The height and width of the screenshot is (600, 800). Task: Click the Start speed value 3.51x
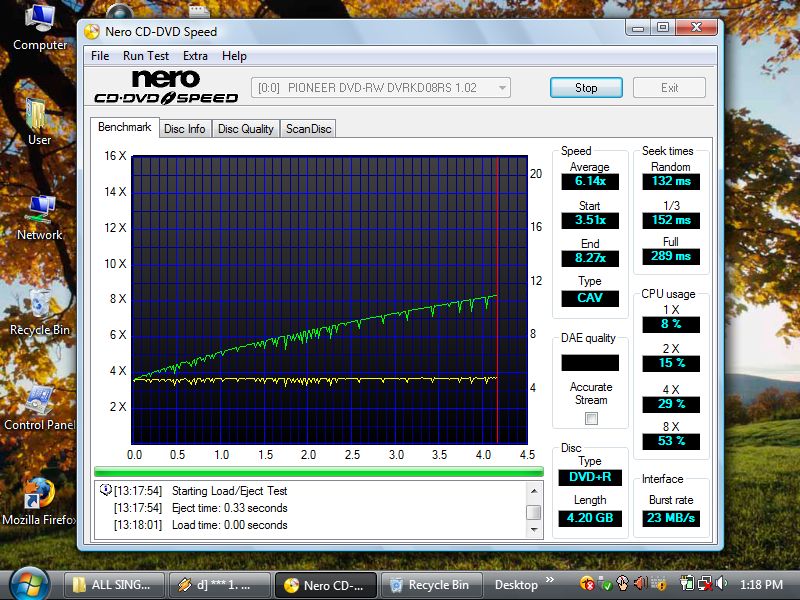[590, 220]
